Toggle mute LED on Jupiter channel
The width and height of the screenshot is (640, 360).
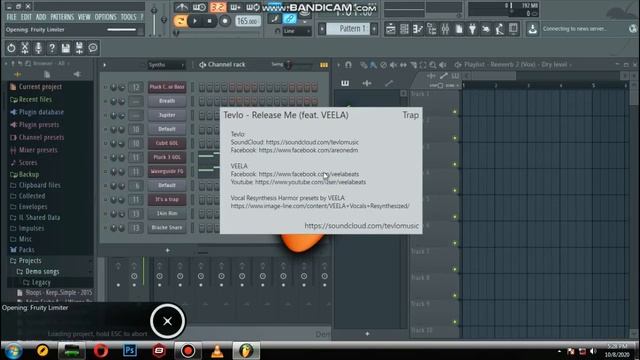tap(105, 116)
